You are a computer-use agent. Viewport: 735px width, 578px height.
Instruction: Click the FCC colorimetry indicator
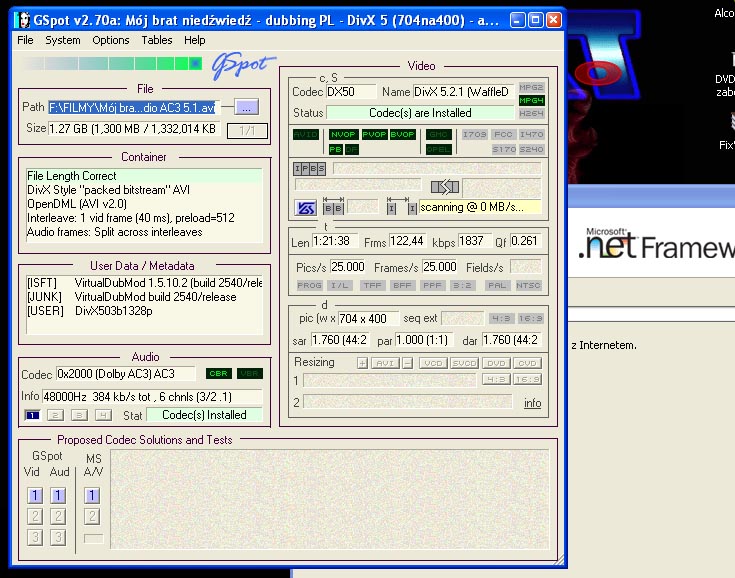tap(503, 135)
